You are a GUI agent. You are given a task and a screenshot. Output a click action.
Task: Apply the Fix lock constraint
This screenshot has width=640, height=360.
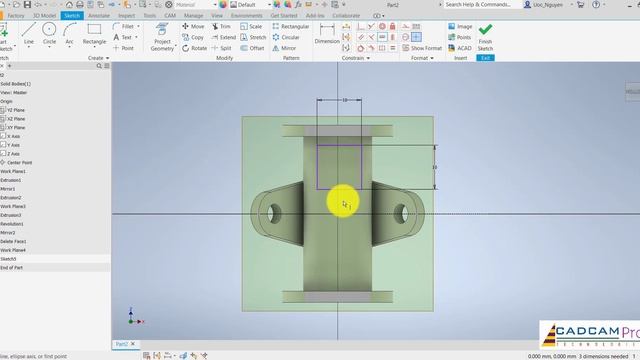[393, 27]
